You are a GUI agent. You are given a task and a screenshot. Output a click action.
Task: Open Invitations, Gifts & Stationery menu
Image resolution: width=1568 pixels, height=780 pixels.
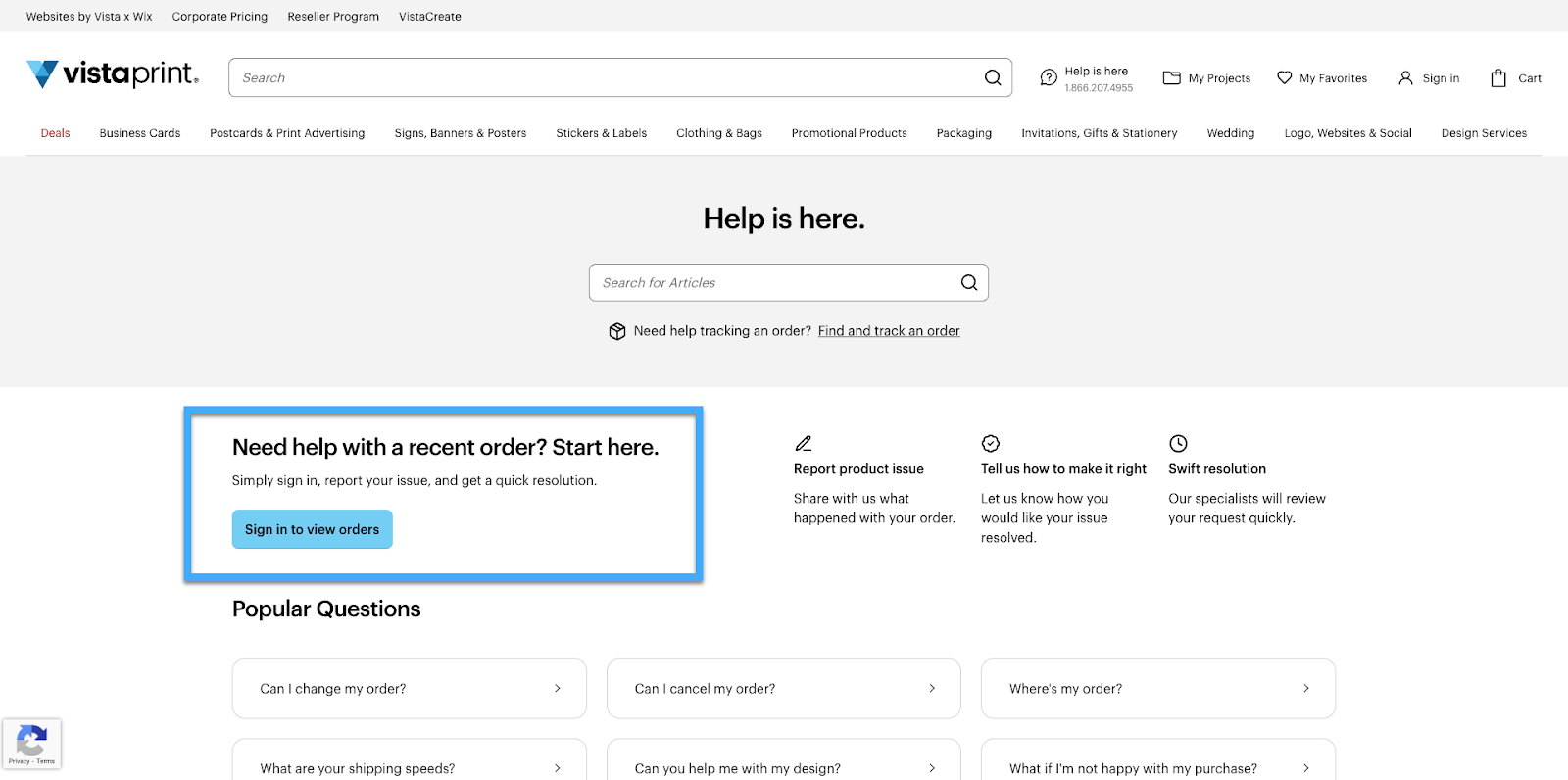point(1100,133)
